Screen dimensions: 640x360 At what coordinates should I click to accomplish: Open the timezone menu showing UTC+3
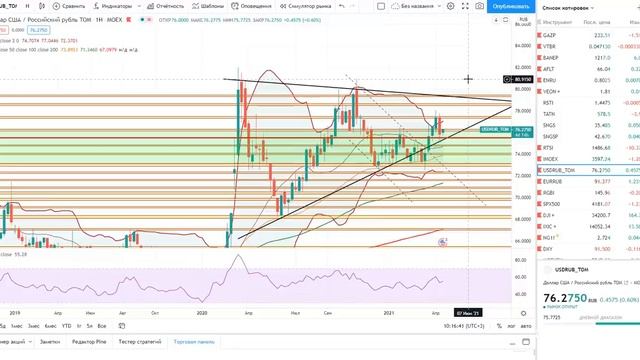tap(464, 326)
